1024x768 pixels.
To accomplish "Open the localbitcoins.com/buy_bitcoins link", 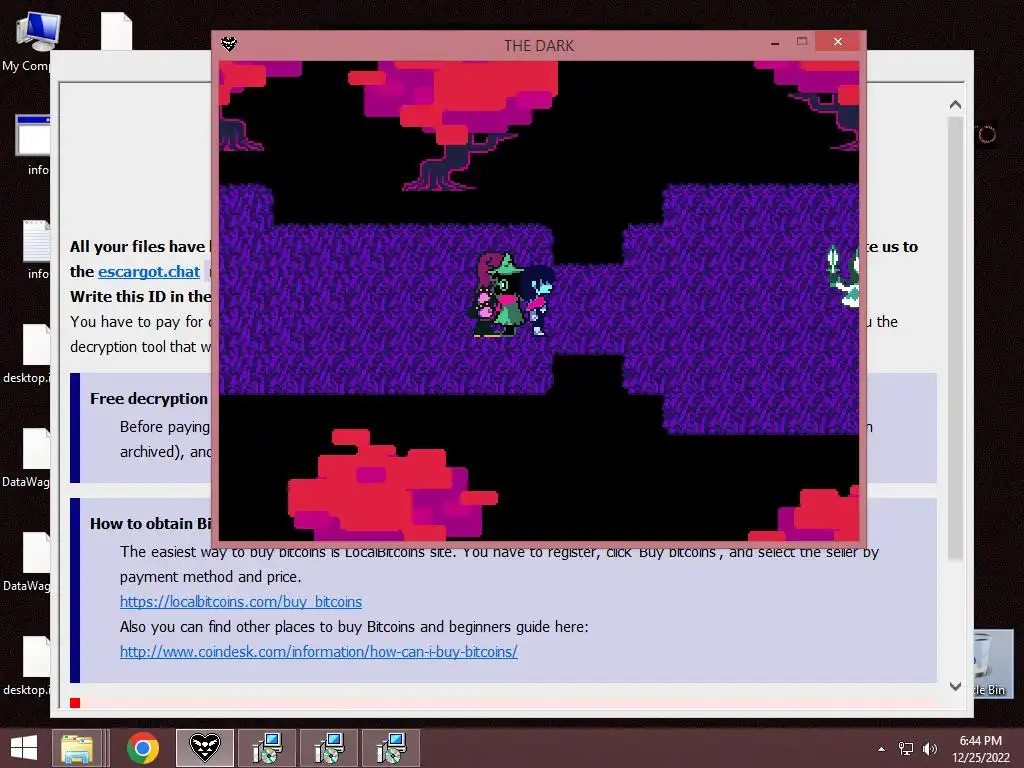I will [x=240, y=601].
